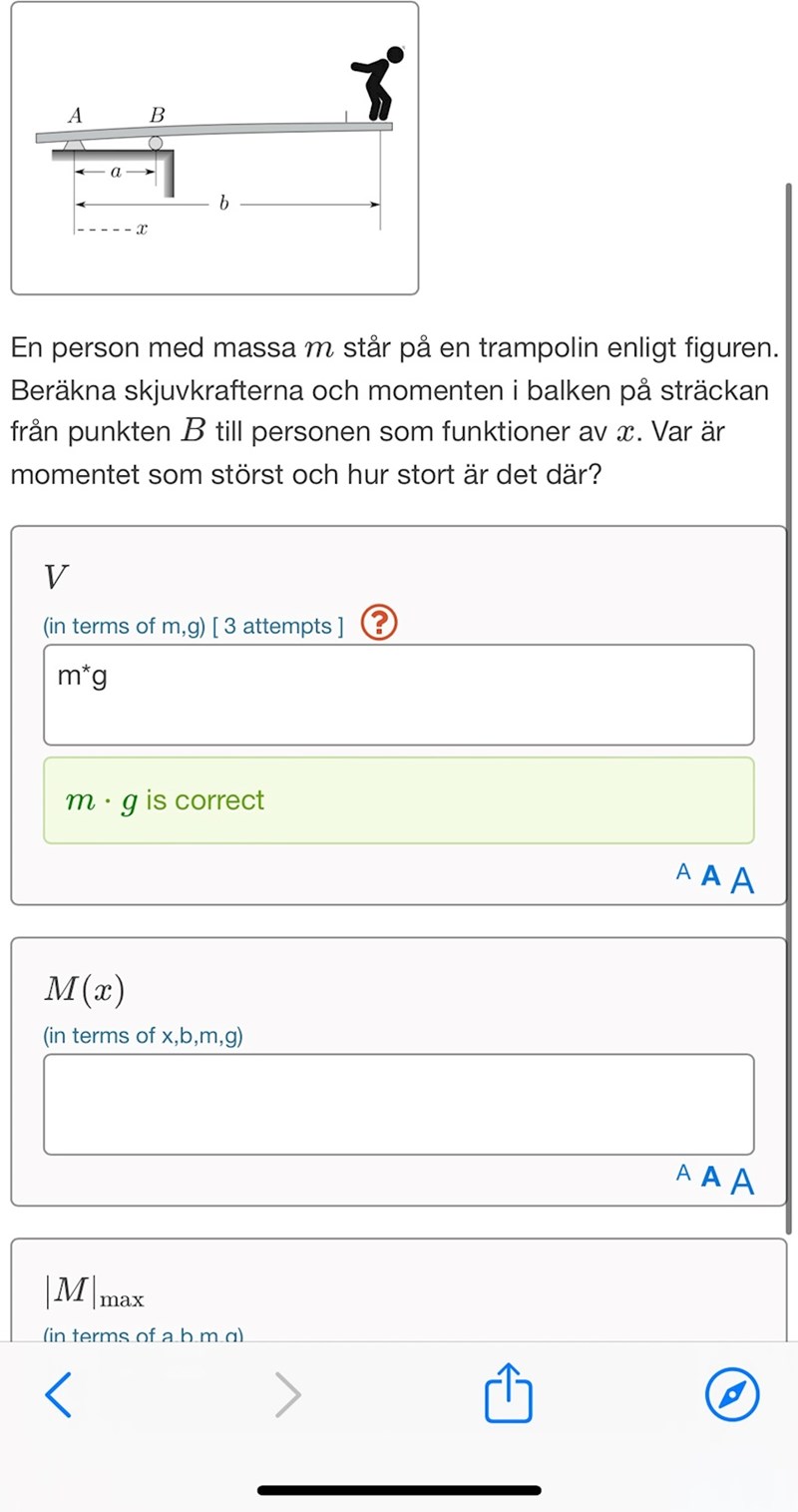798x1512 pixels.
Task: Click the page scrollbar on right edge
Action: (789, 699)
